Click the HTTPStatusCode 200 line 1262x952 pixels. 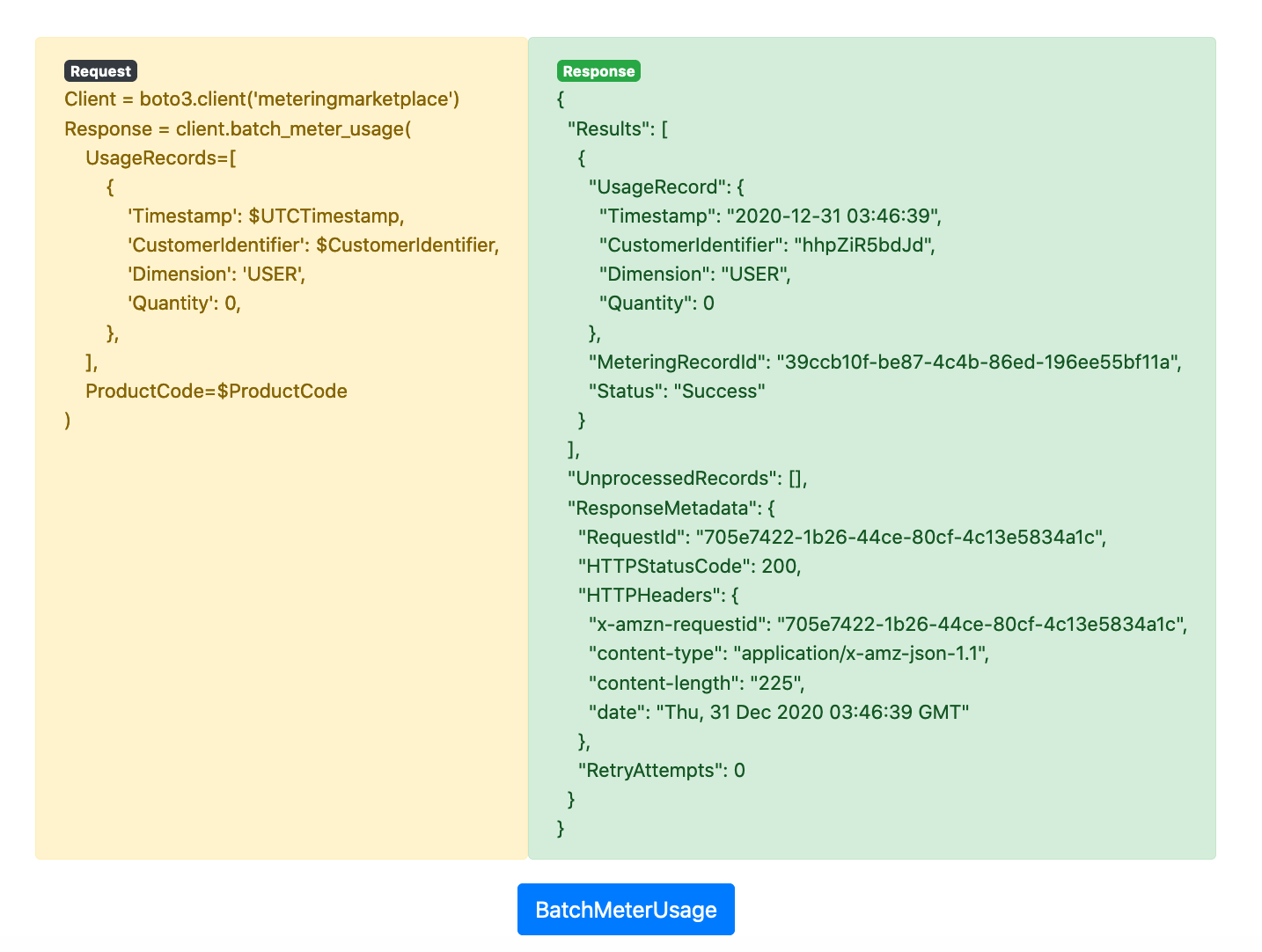pyautogui.click(x=689, y=566)
